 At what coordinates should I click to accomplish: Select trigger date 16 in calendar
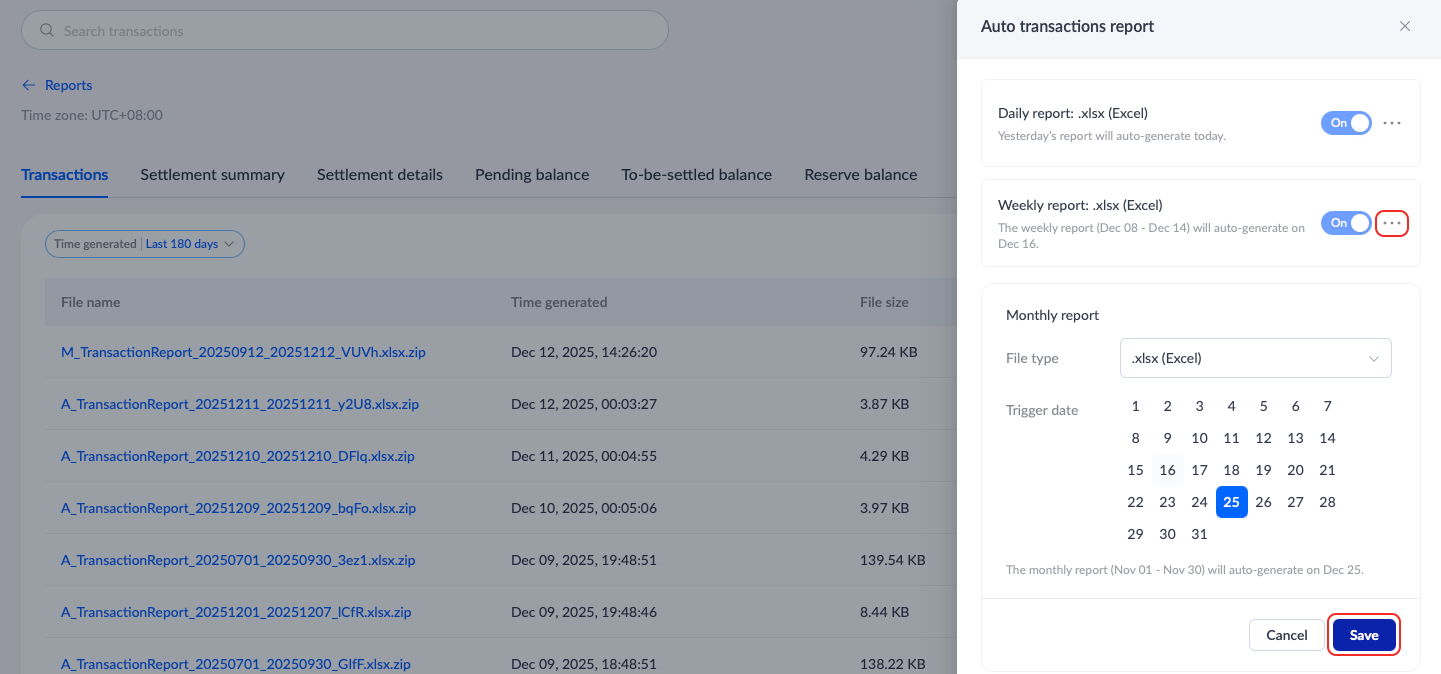click(x=1167, y=470)
